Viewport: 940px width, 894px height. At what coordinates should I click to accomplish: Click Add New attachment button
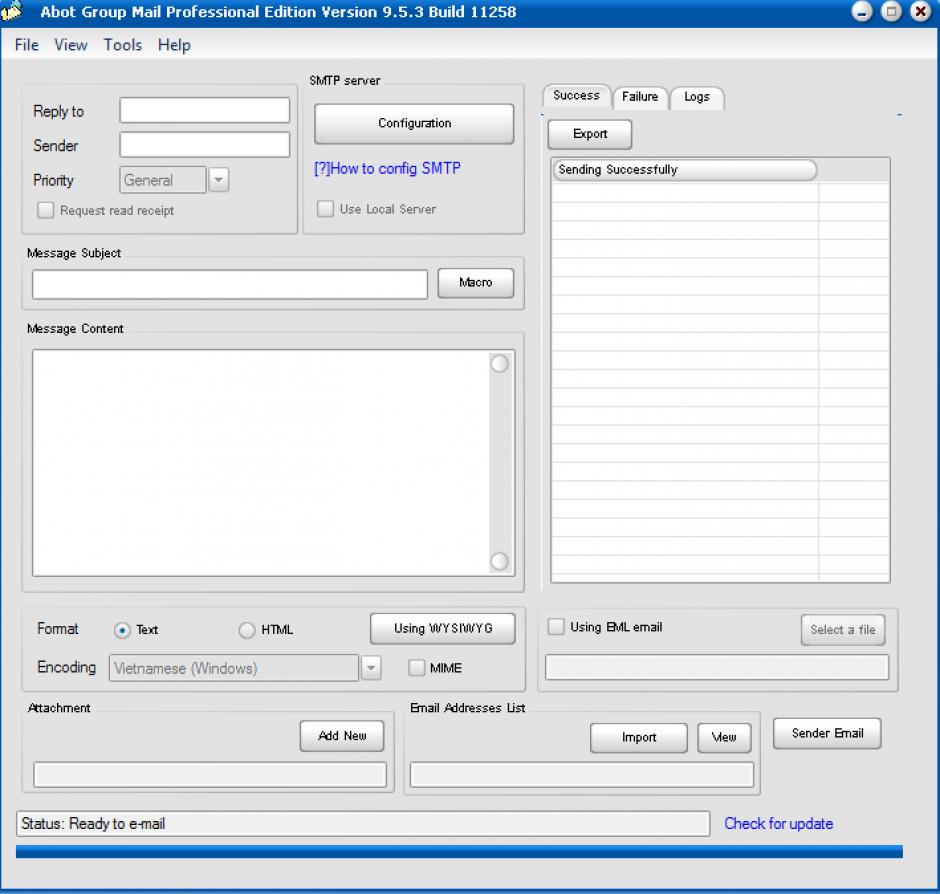(342, 736)
